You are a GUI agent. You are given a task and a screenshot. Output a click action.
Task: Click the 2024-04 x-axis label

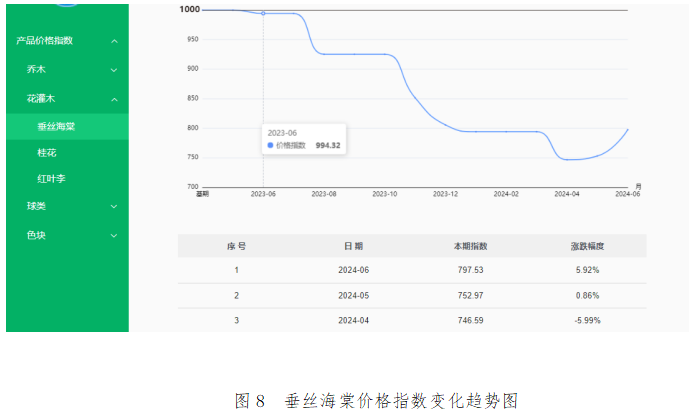pyautogui.click(x=566, y=194)
